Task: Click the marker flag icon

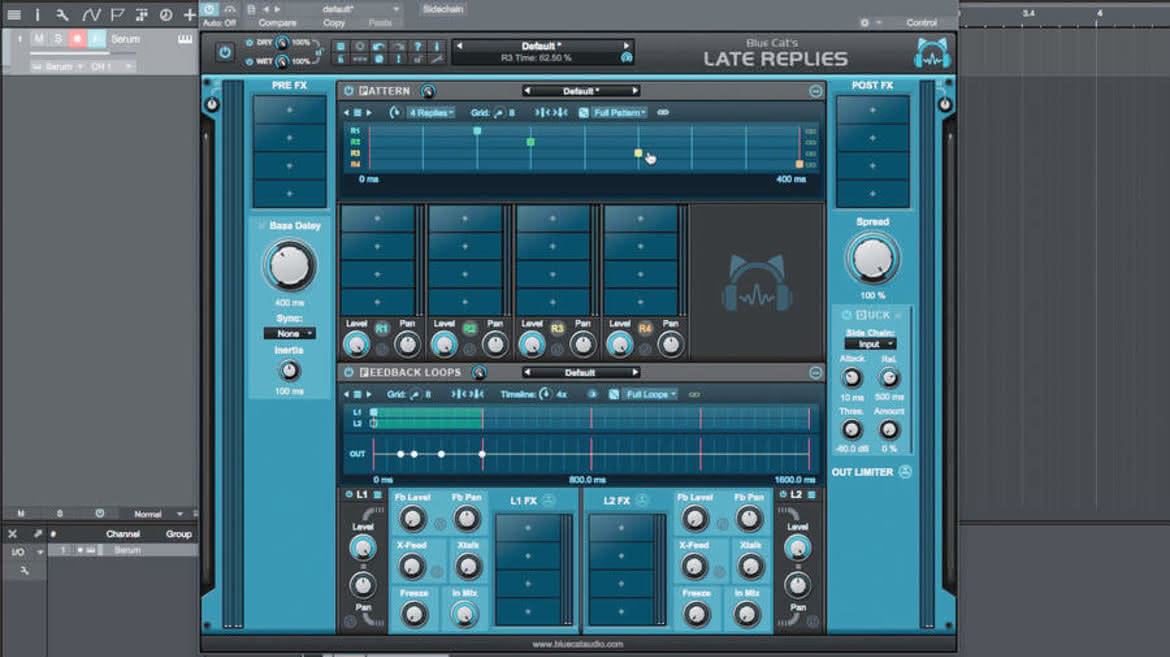Action: pos(117,14)
